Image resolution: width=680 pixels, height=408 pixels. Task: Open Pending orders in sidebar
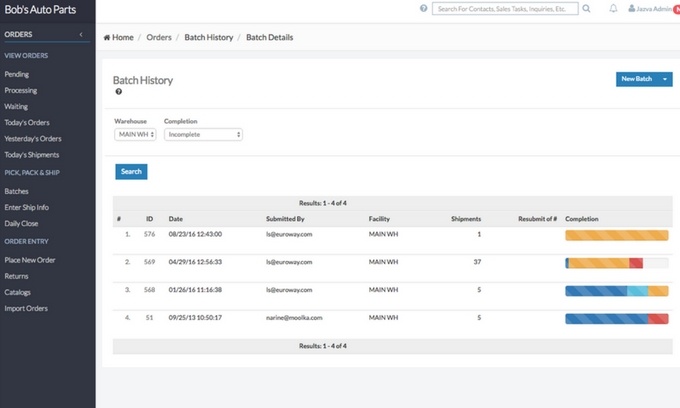point(17,74)
